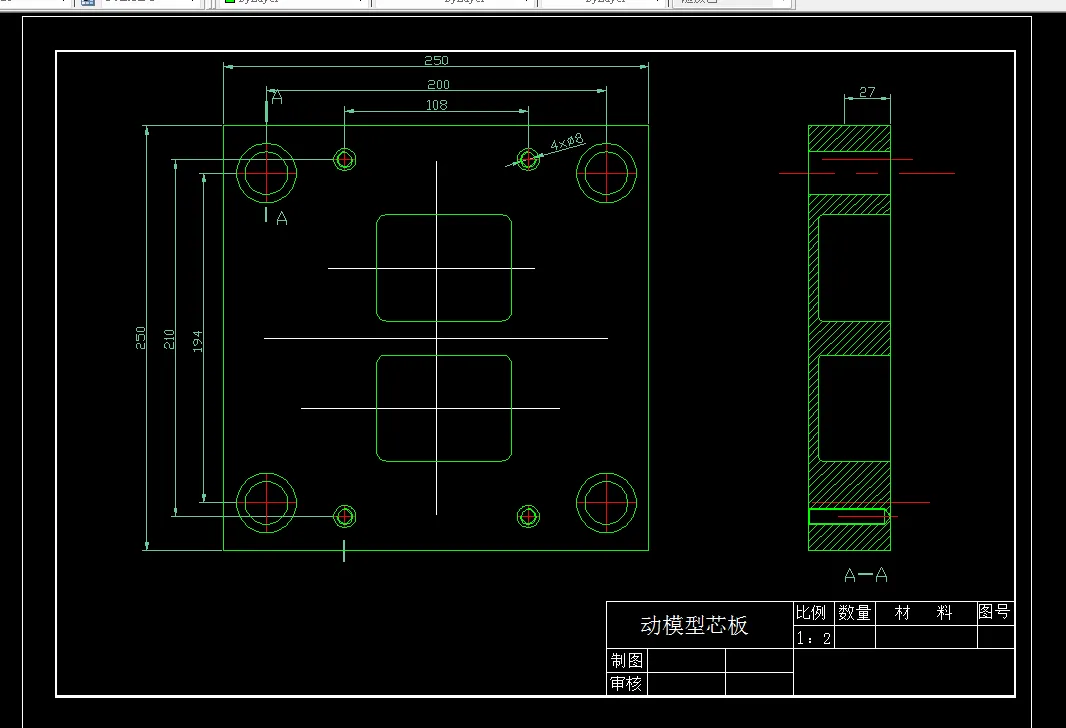Select the 108 dimension text
Viewport: 1066px width, 728px height.
[436, 105]
